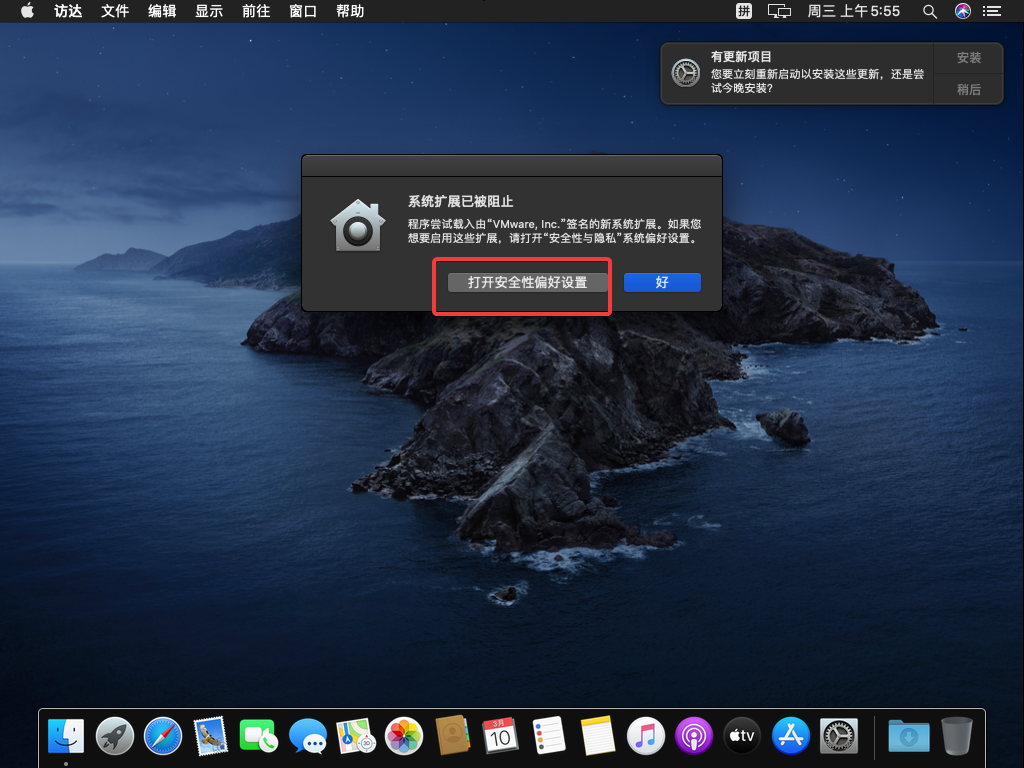The height and width of the screenshot is (768, 1024).
Task: Open the Messages app in Dock
Action: 308,737
